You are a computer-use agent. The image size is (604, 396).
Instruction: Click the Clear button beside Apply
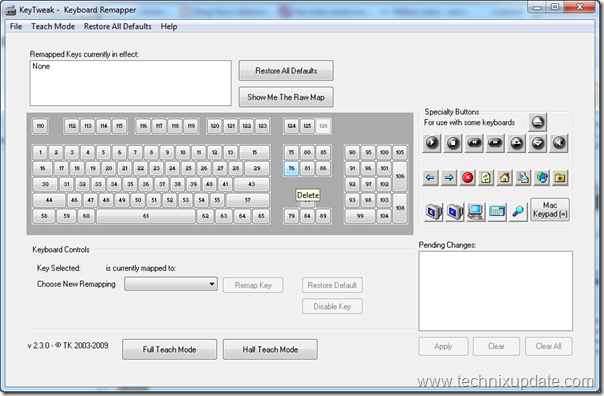tap(496, 346)
